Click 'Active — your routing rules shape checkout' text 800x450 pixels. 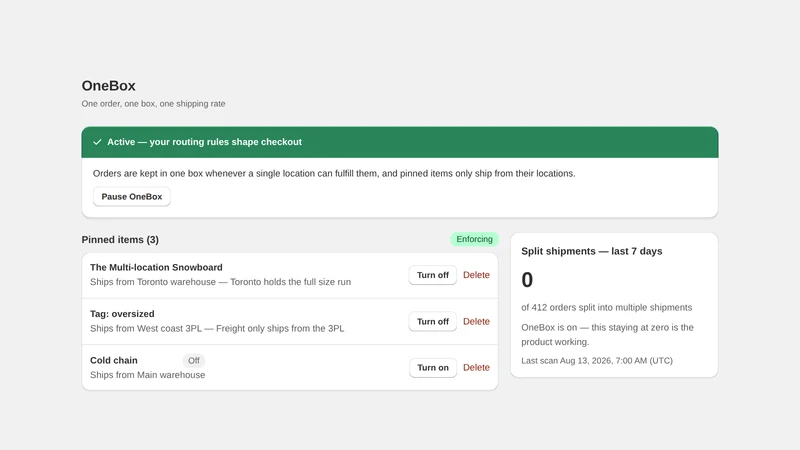coord(205,142)
